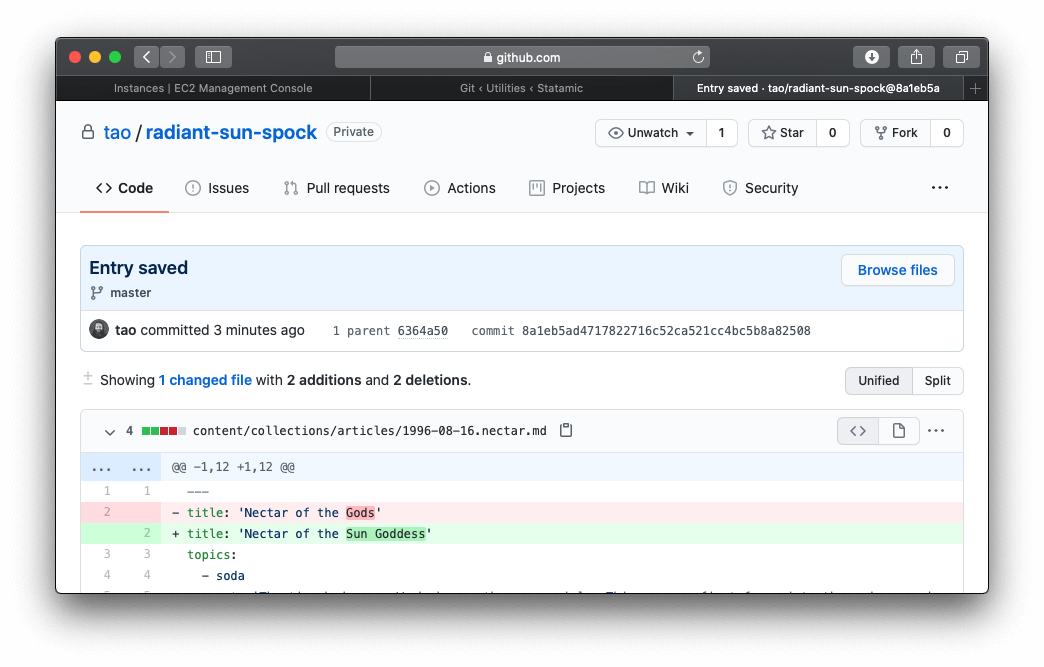Collapse the diff for the nectar file
This screenshot has height=667, width=1044.
click(110, 431)
